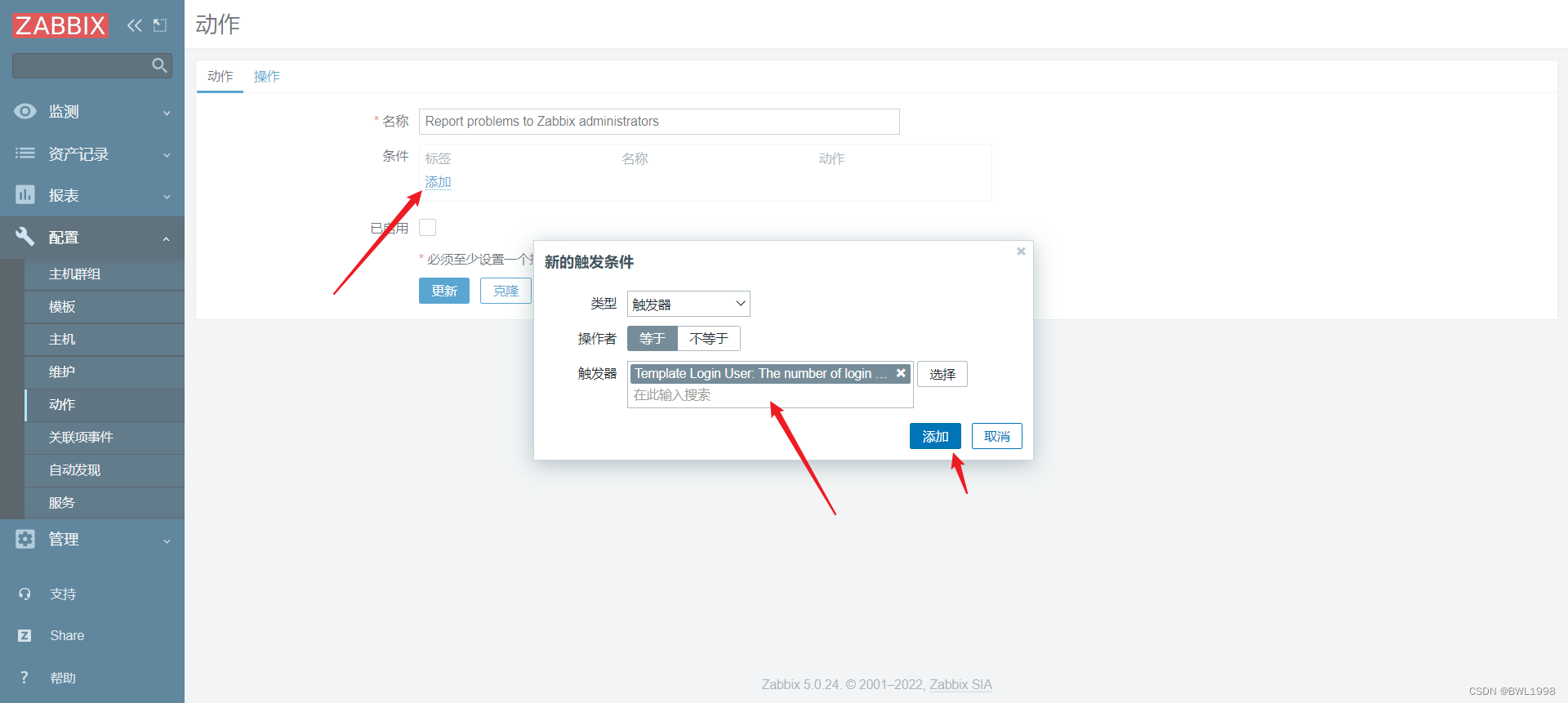Open the 类型 dropdown
This screenshot has height=703, width=1568.
688,304
